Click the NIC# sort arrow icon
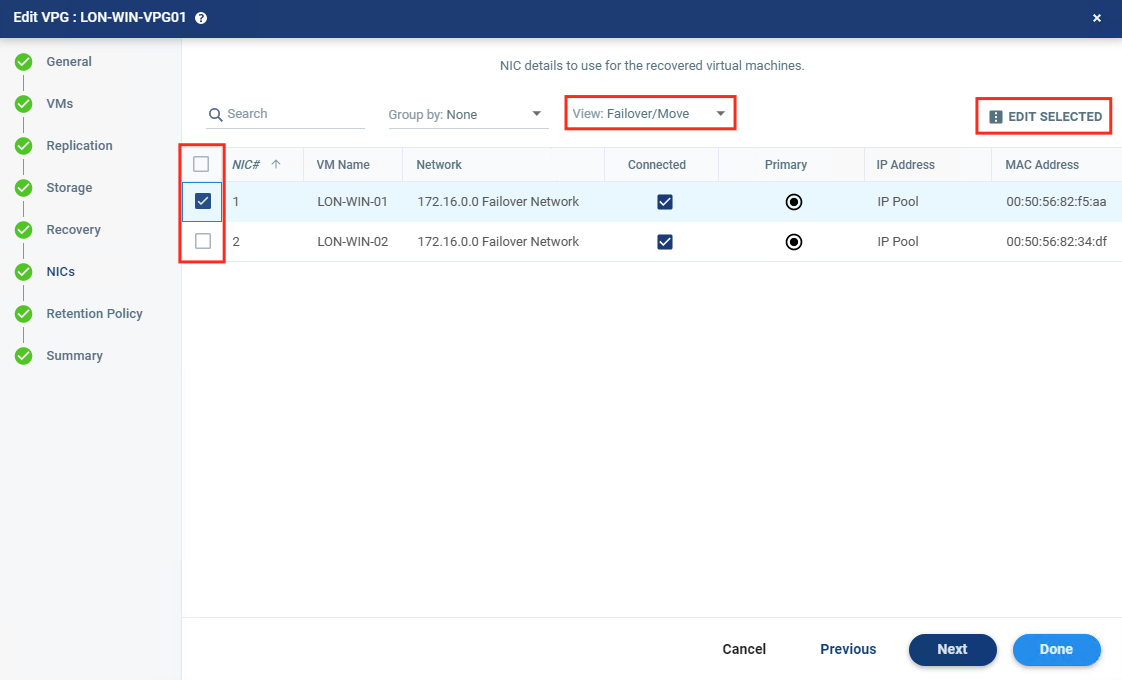The height and width of the screenshot is (680, 1122). point(276,164)
